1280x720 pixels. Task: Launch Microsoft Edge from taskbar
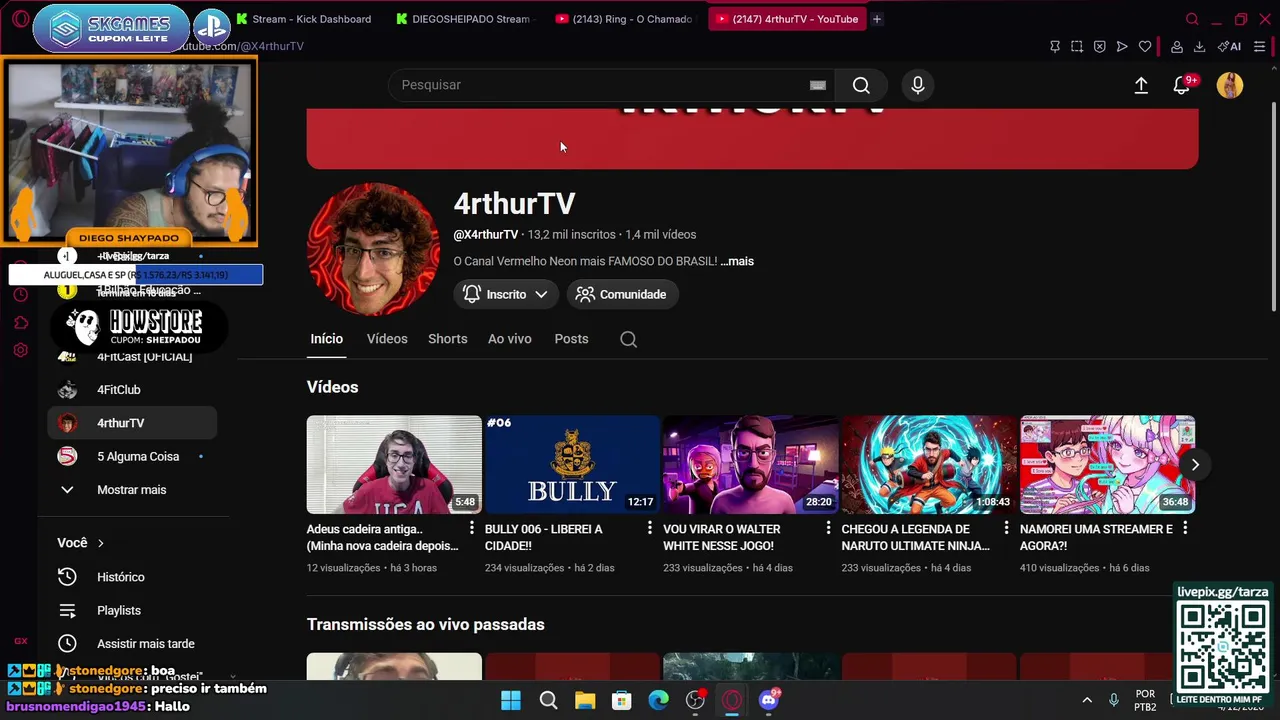658,700
